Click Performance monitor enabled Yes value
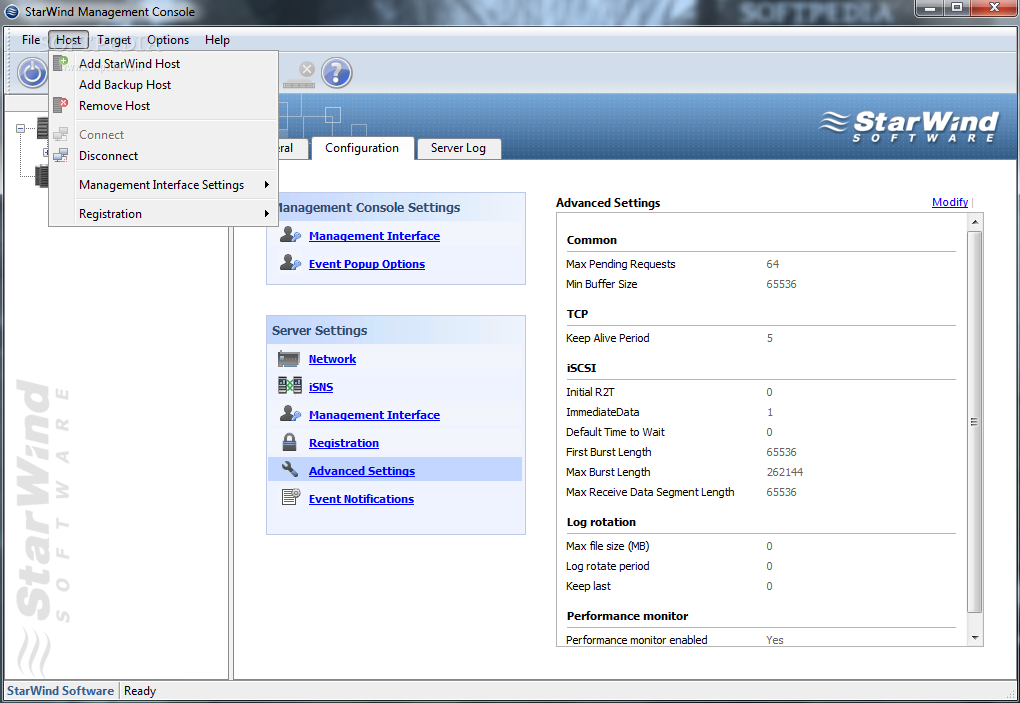 point(775,639)
